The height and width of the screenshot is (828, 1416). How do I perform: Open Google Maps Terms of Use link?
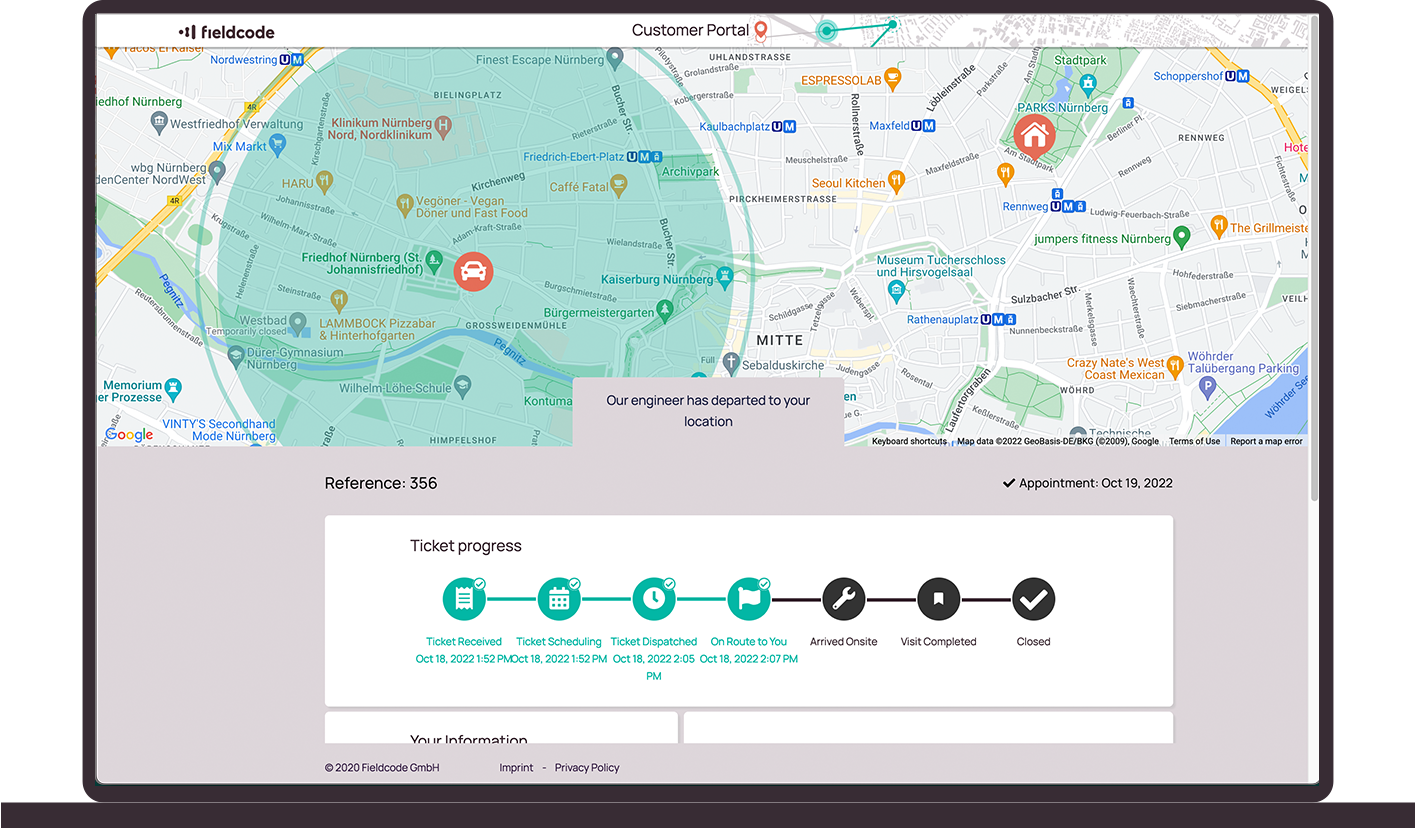click(1194, 441)
